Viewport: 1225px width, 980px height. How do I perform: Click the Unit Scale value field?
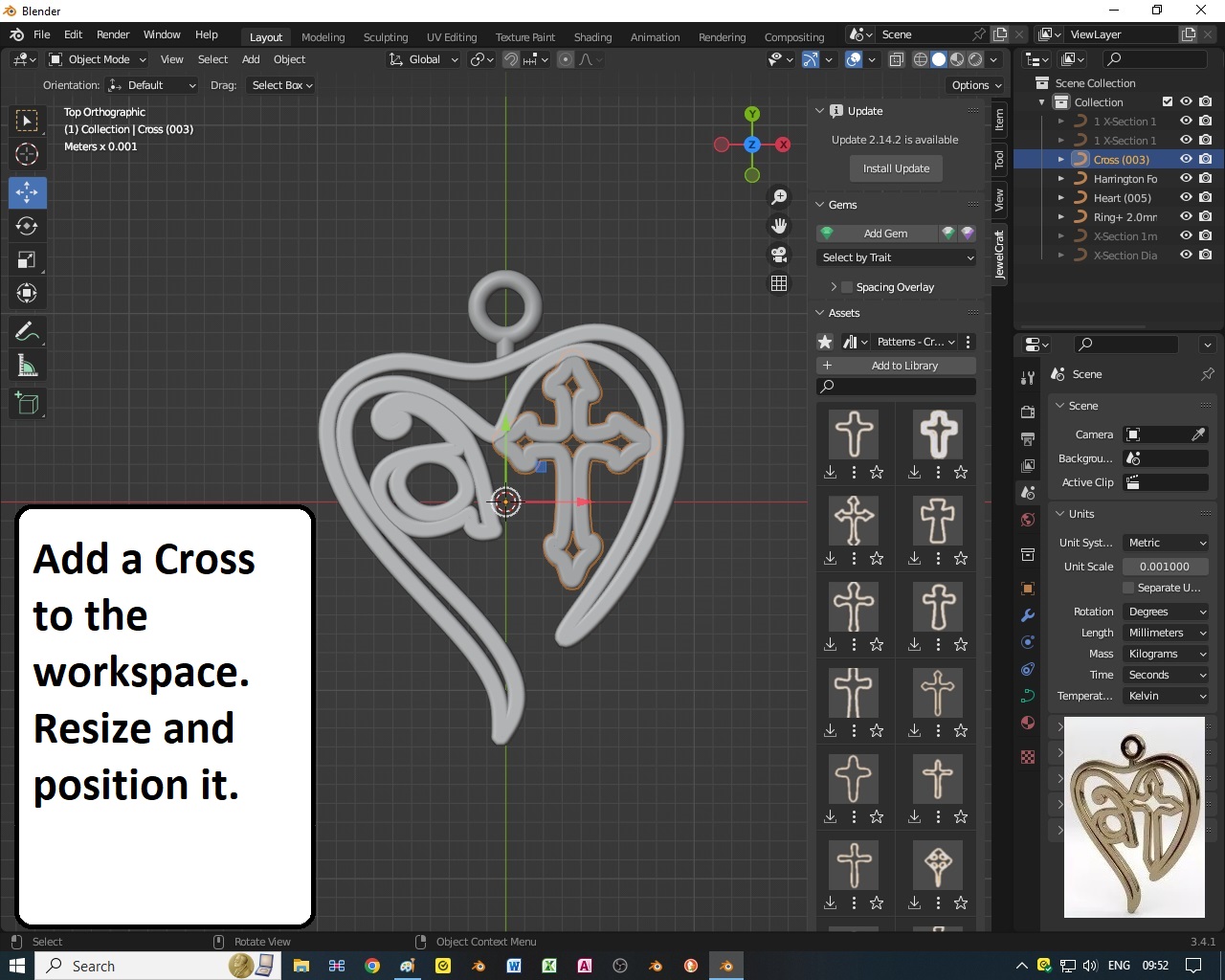tap(1165, 567)
